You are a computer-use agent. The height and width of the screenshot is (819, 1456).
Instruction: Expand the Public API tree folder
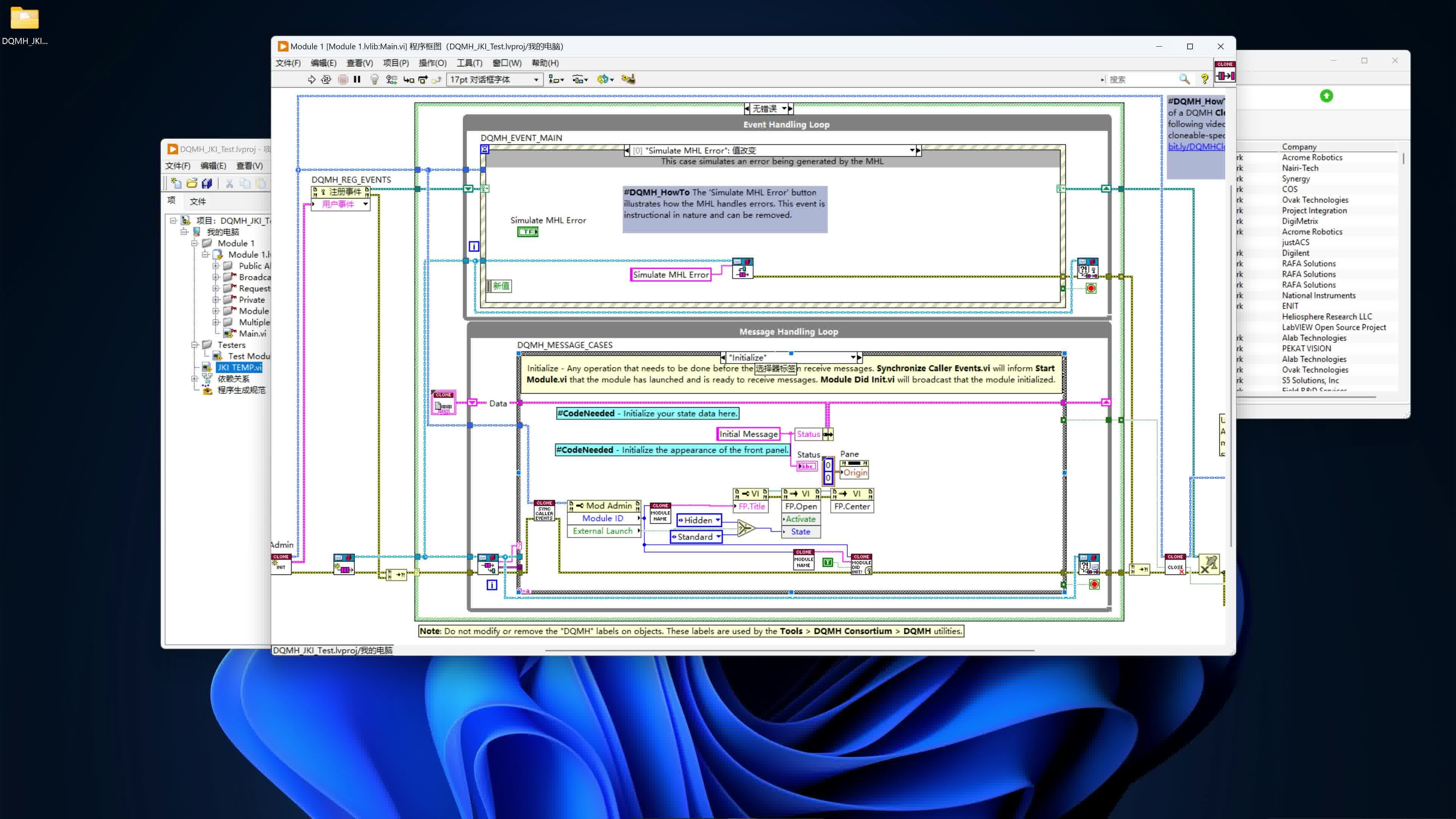[x=216, y=266]
